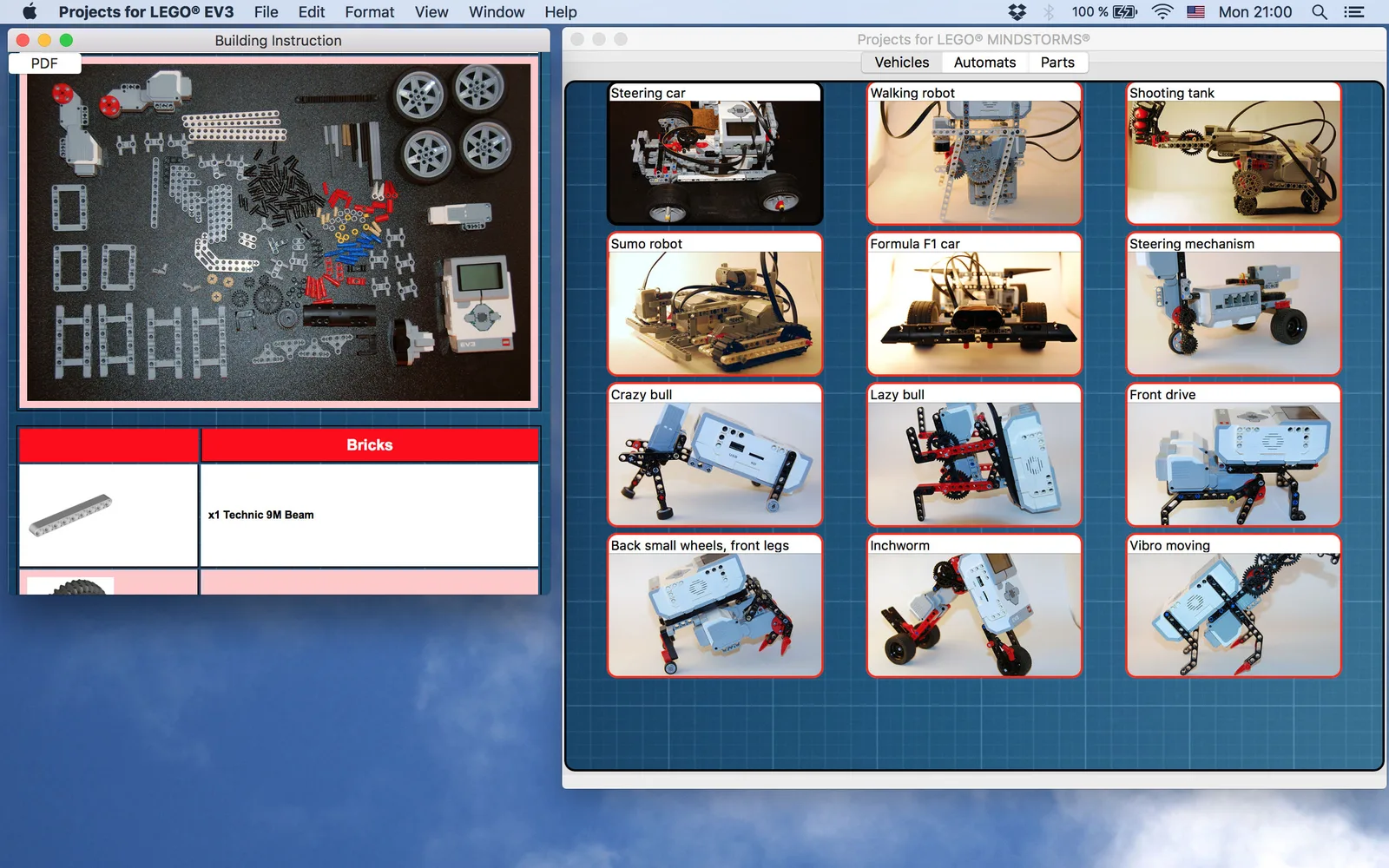Click the Technic 9M Beam brick image
This screenshot has height=868, width=1389.
pos(70,515)
